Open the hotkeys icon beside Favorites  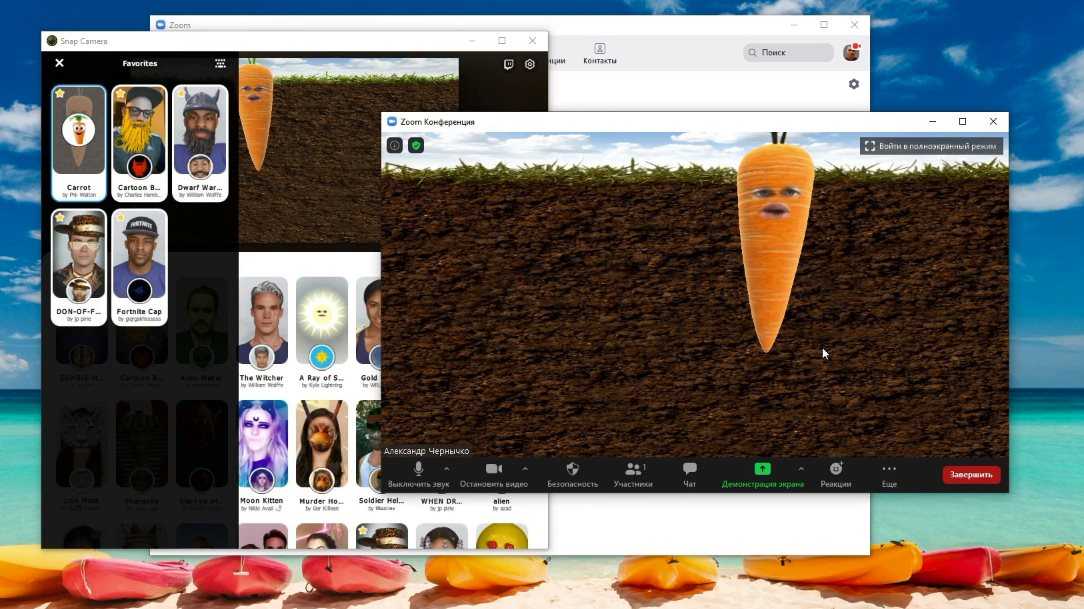point(220,63)
